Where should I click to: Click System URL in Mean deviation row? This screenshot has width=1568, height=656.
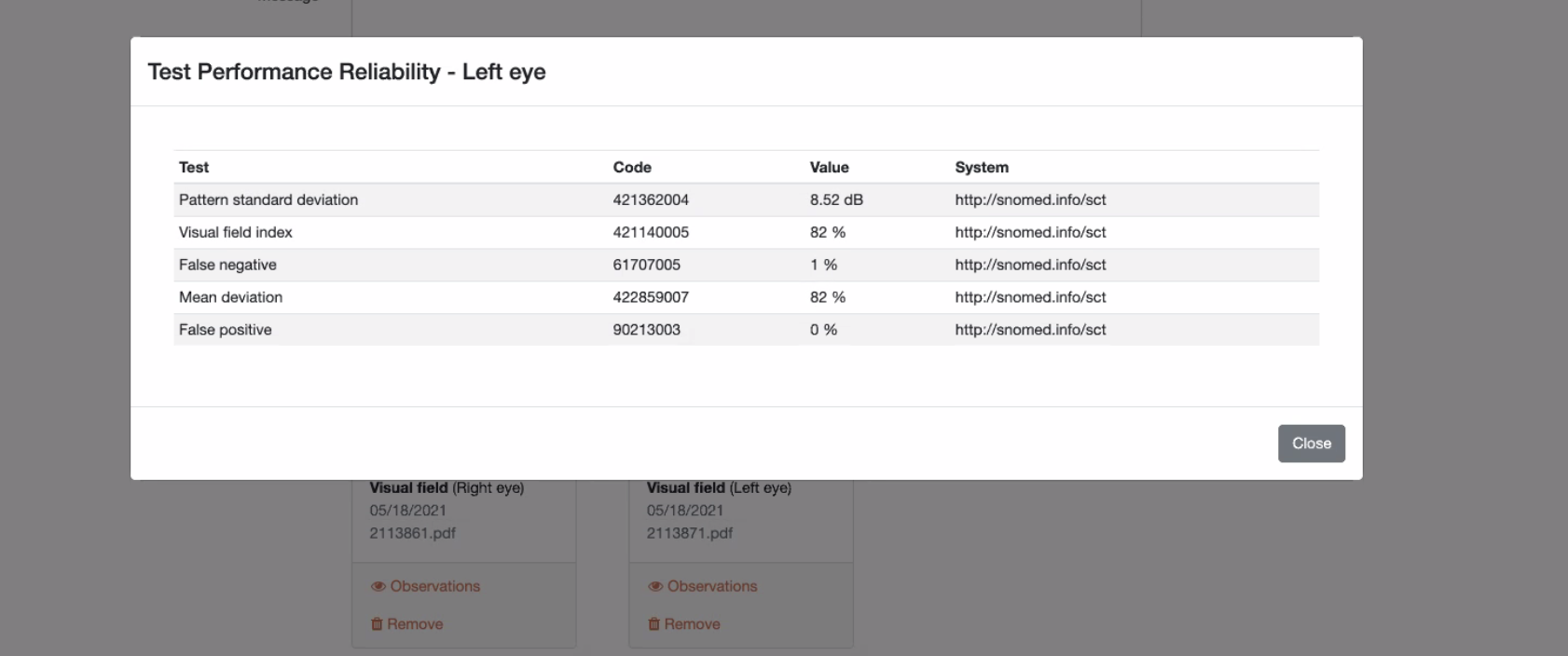click(1030, 297)
